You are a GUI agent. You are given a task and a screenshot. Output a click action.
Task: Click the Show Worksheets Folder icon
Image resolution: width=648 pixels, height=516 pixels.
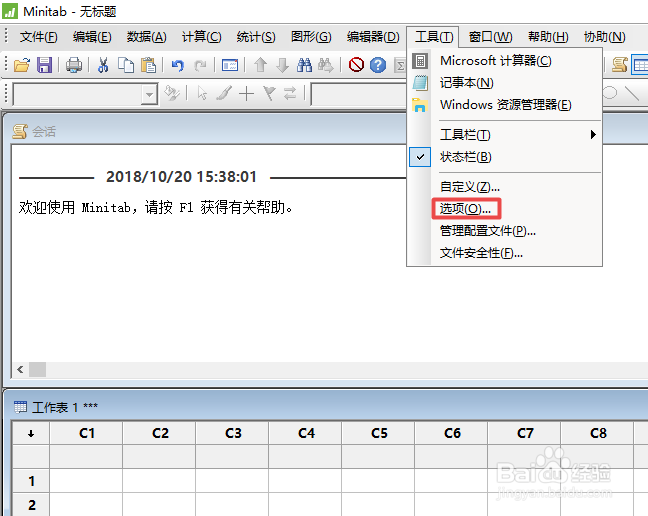click(x=640, y=65)
